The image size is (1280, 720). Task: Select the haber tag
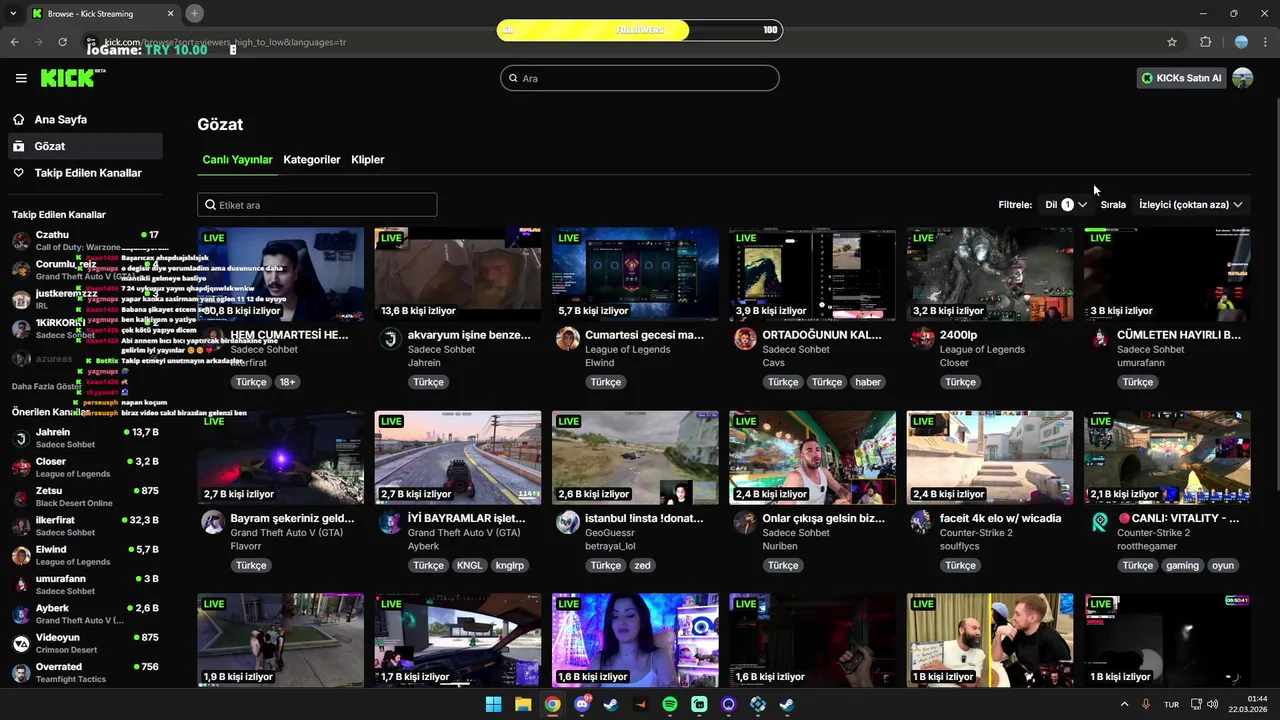(868, 382)
